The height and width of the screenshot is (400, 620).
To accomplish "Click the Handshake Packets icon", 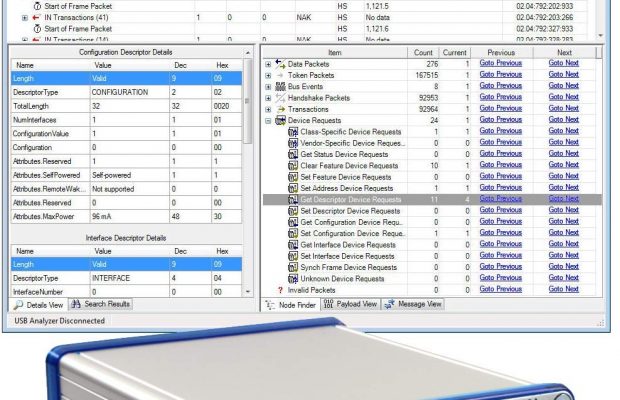I will (281, 98).
